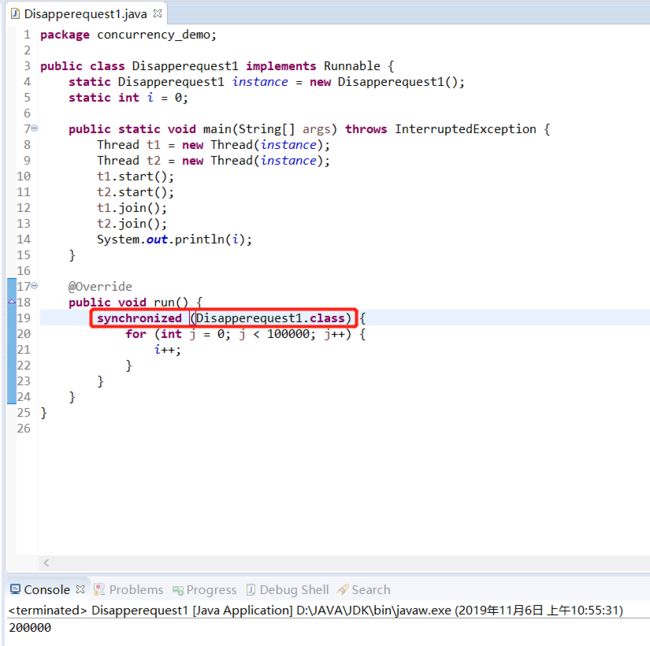Click 'package' keyword on line 1
This screenshot has width=650, height=646.
(x=65, y=35)
